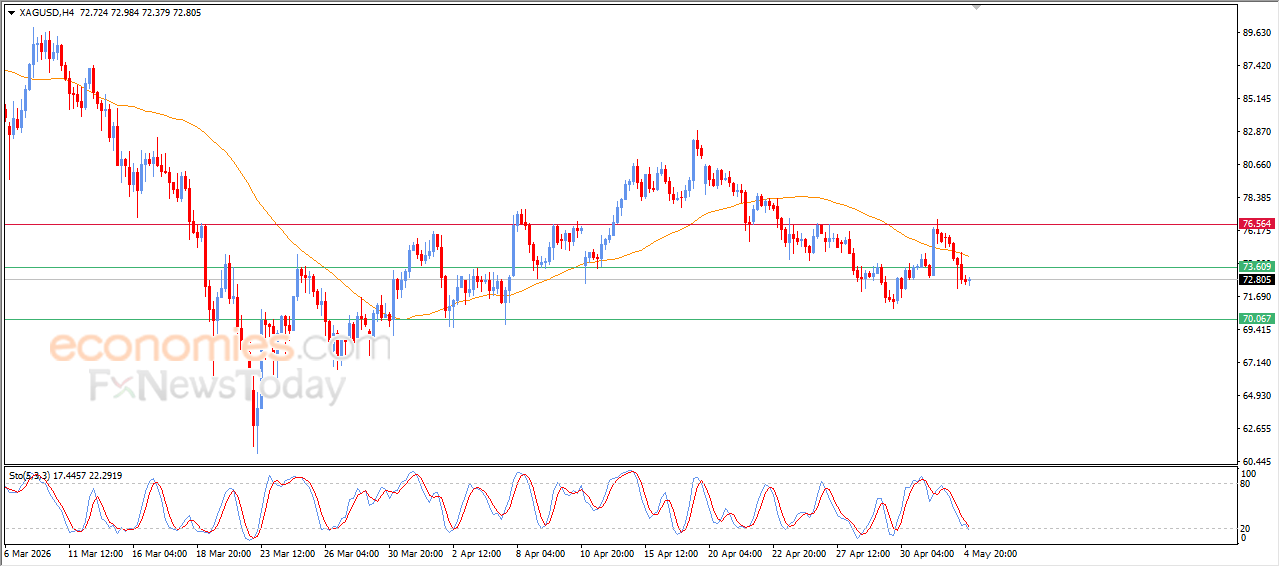
Task: Click the 89.630 price scale value
Action: coord(1255,33)
